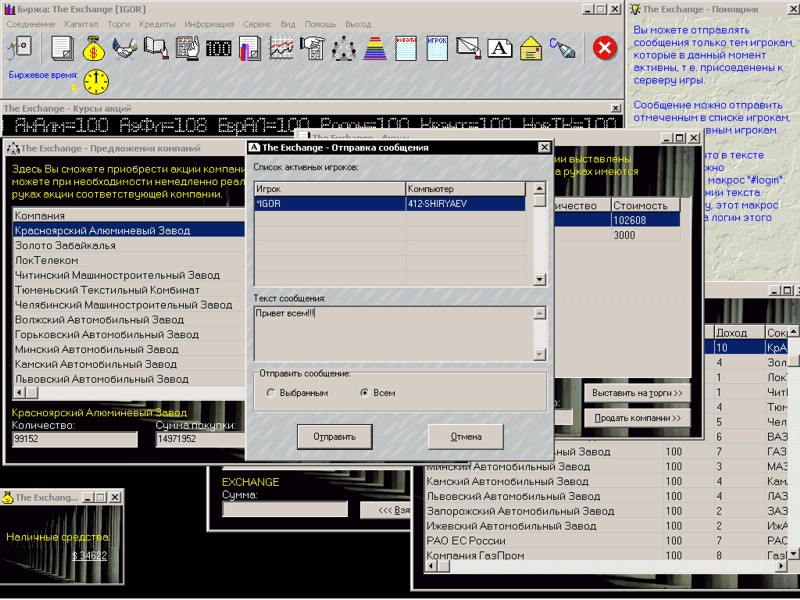Viewport: 800px width, 600px height.
Task: Close the Курсы акций ticker panel
Action: [616, 108]
